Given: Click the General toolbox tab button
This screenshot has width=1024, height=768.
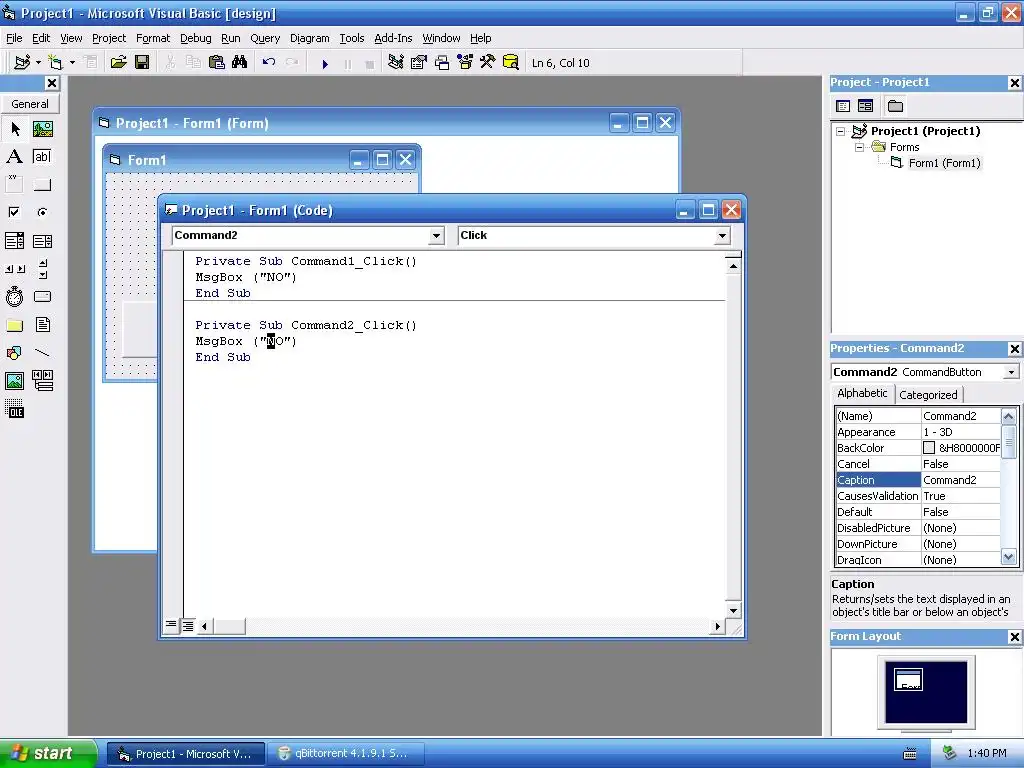Looking at the screenshot, I should coord(30,104).
